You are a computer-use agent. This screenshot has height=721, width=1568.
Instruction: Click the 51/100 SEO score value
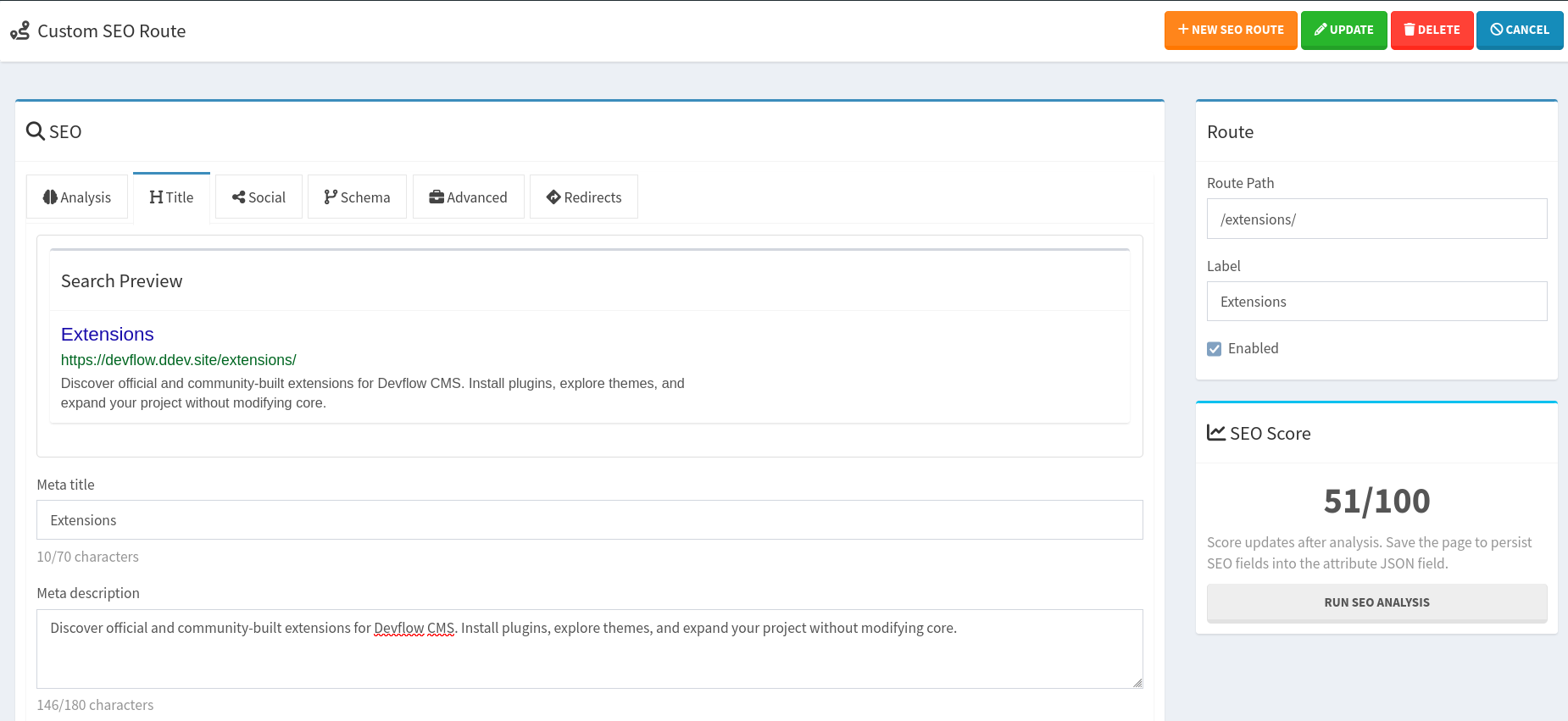1376,501
